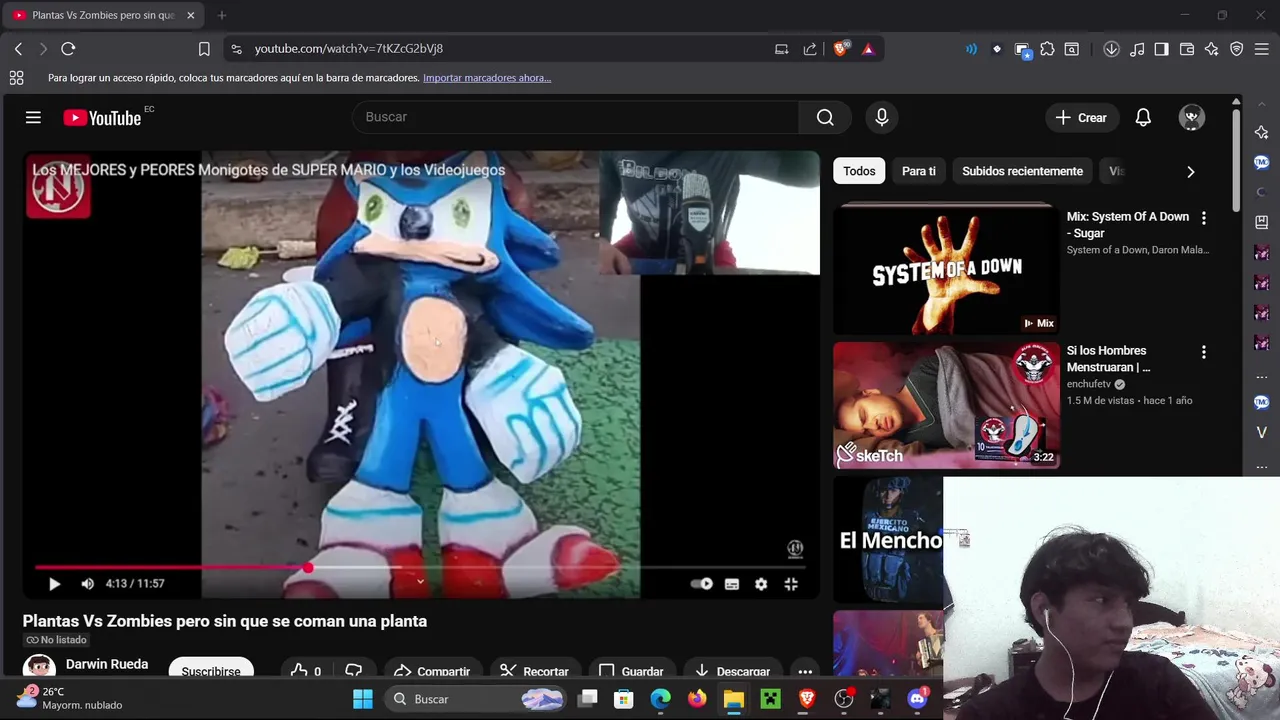Image resolution: width=1280 pixels, height=720 pixels.
Task: Open Discord from the taskbar
Action: pos(917,699)
